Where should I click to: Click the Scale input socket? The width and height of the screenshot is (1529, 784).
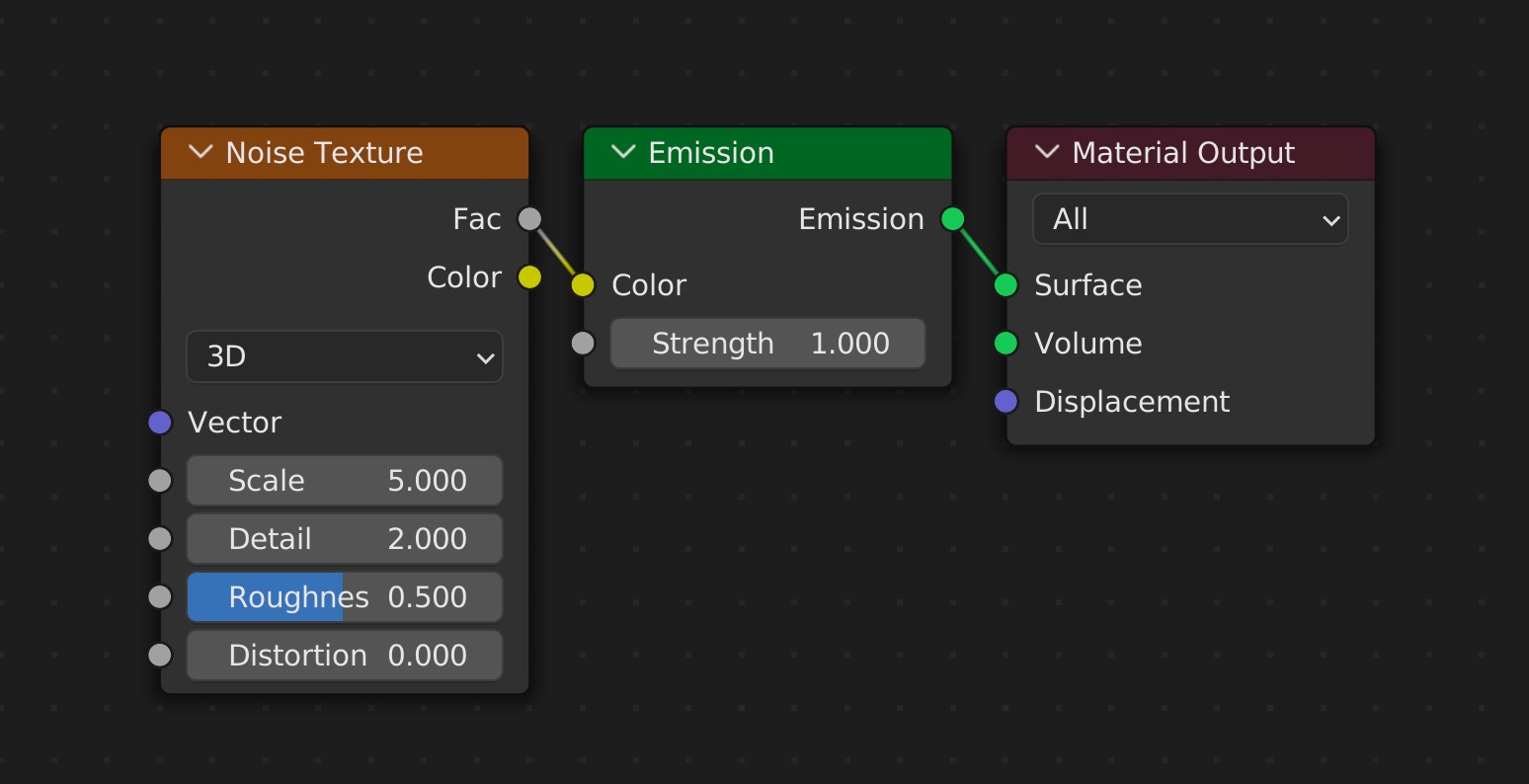click(x=160, y=481)
